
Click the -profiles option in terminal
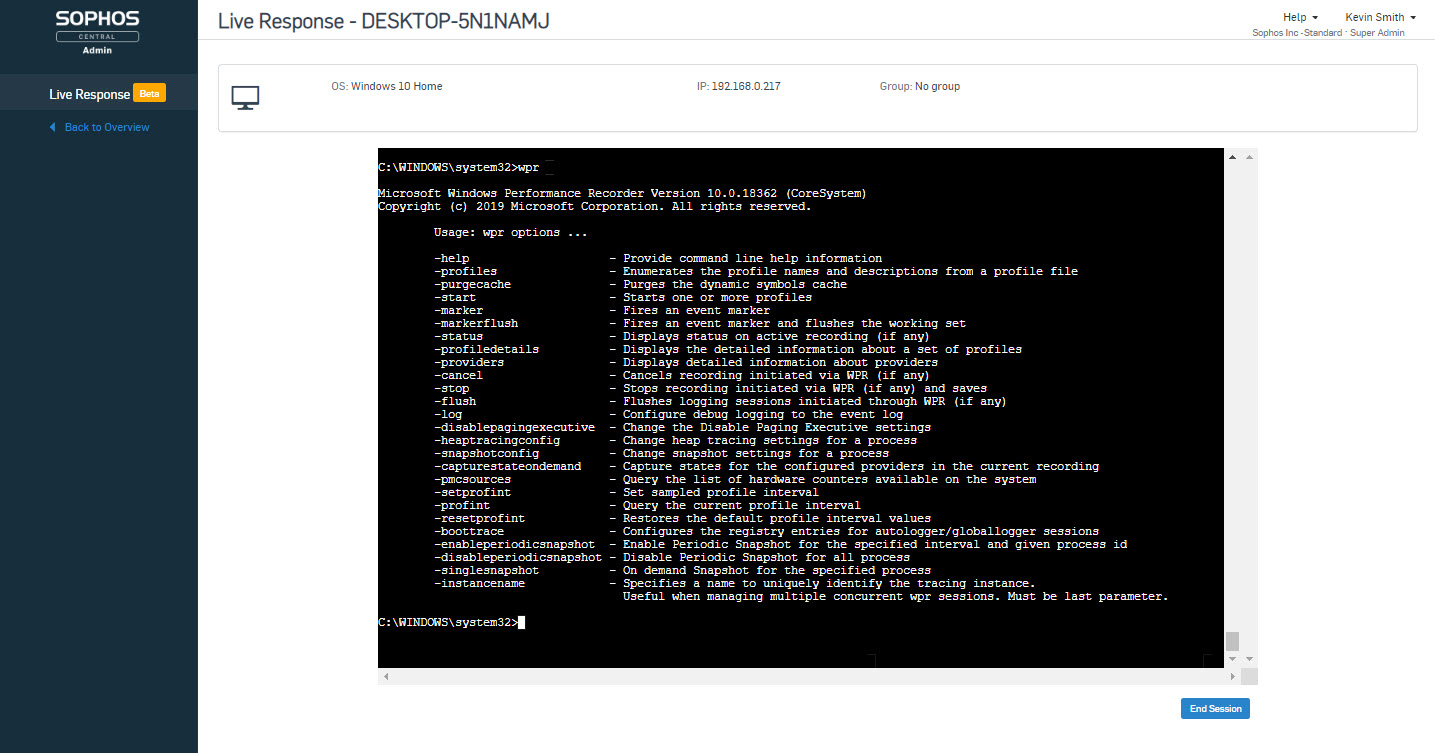[465, 271]
